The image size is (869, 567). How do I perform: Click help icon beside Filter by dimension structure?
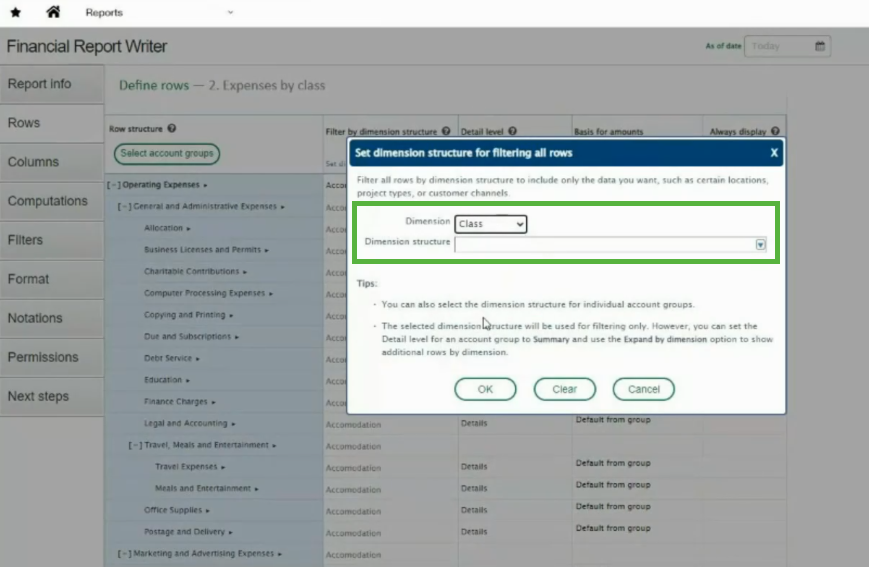[447, 131]
